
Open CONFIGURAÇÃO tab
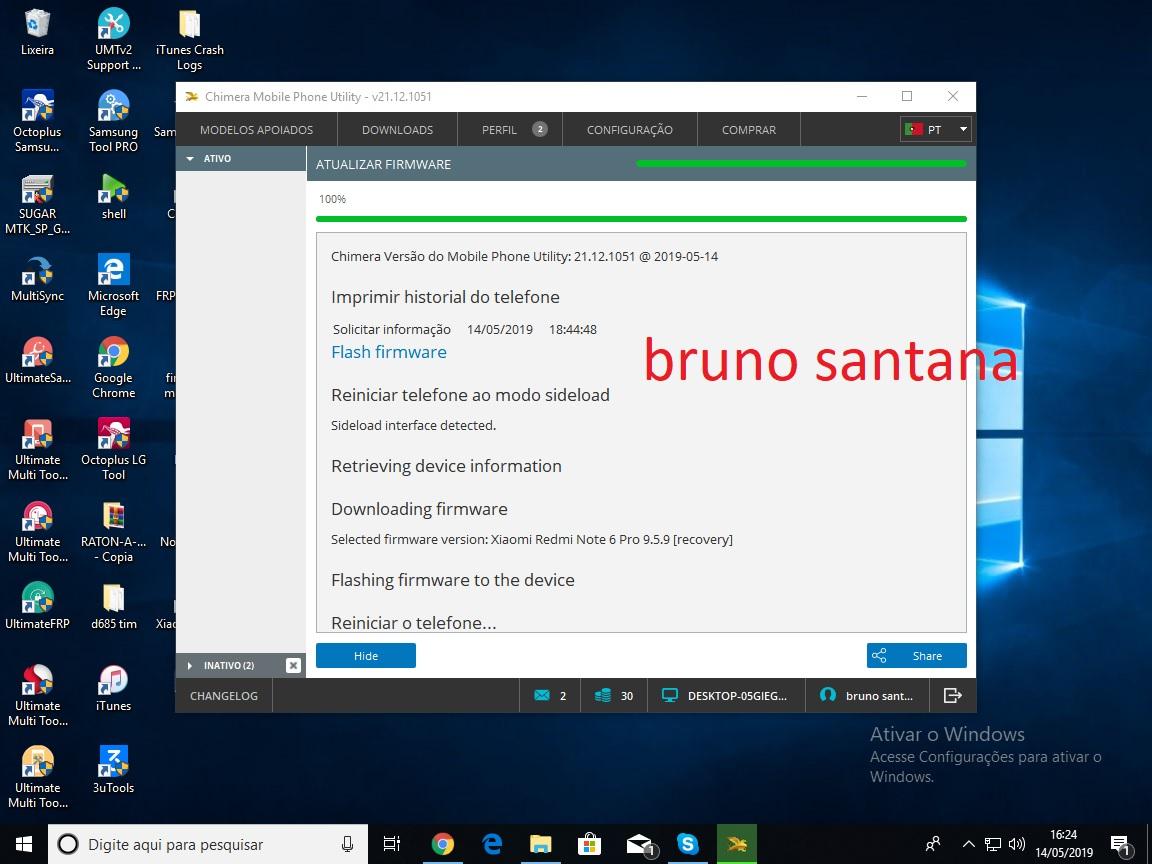(x=630, y=129)
